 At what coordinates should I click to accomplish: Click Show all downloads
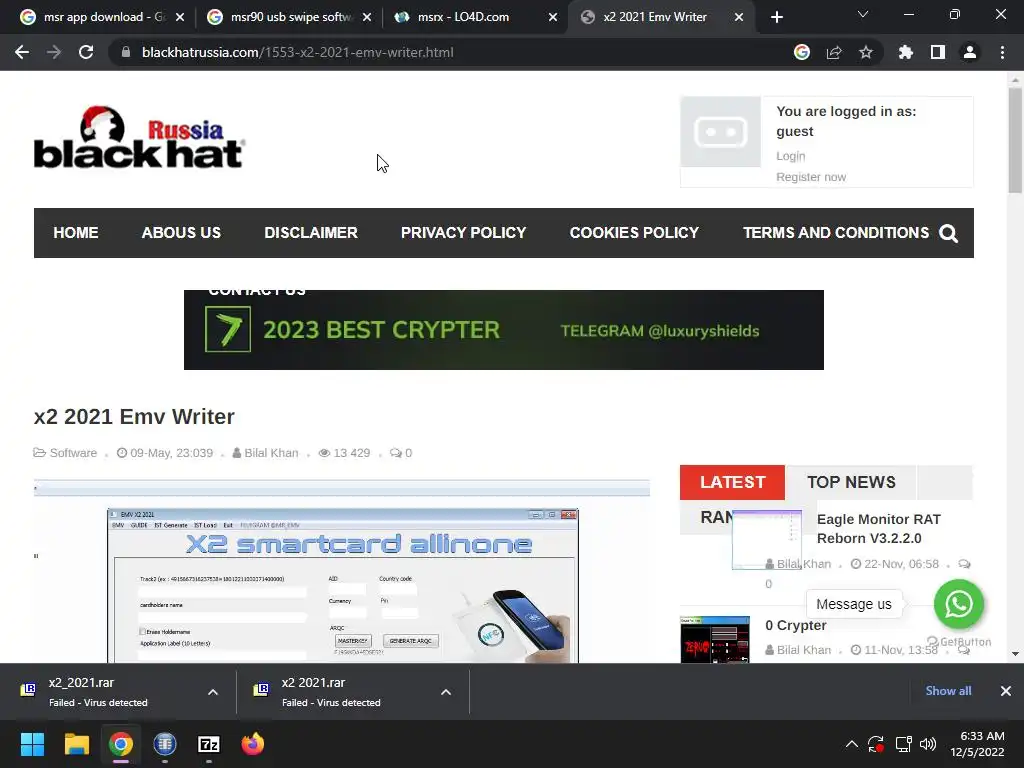(948, 691)
